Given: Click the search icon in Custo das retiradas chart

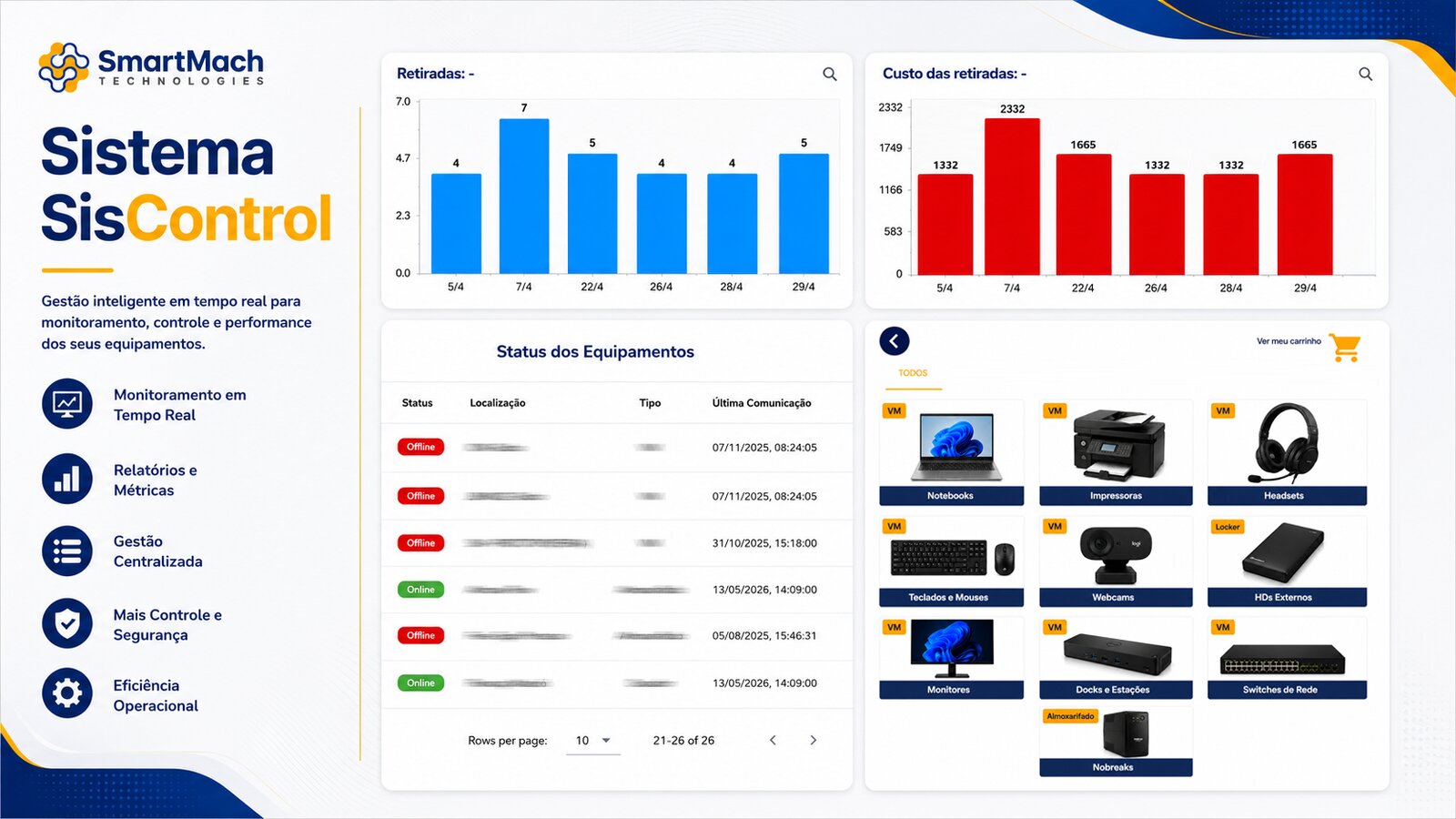Looking at the screenshot, I should pos(1366,74).
